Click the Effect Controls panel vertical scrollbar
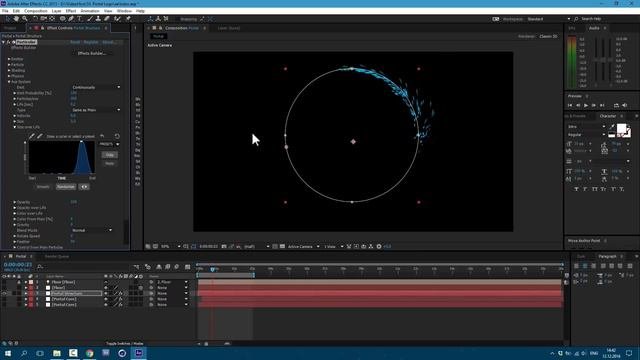This screenshot has width=640, height=360. (126, 232)
